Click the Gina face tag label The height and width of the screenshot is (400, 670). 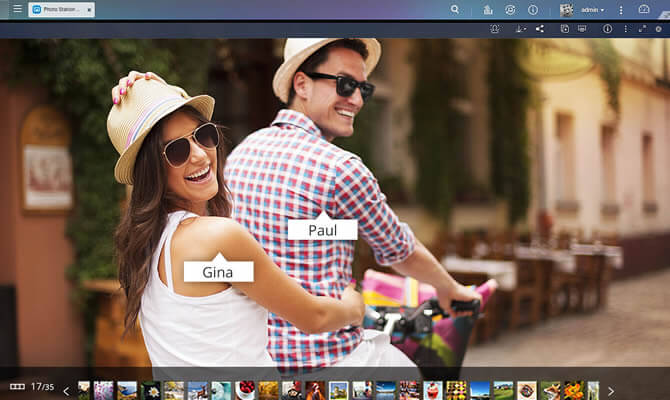pos(218,271)
